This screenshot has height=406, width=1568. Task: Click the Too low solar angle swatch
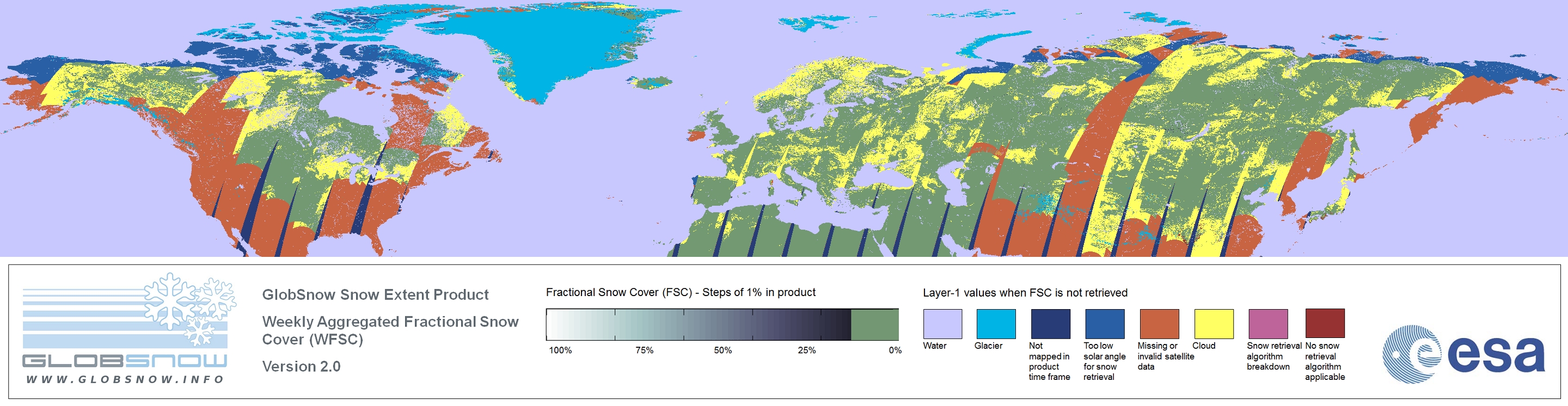[x=1104, y=324]
